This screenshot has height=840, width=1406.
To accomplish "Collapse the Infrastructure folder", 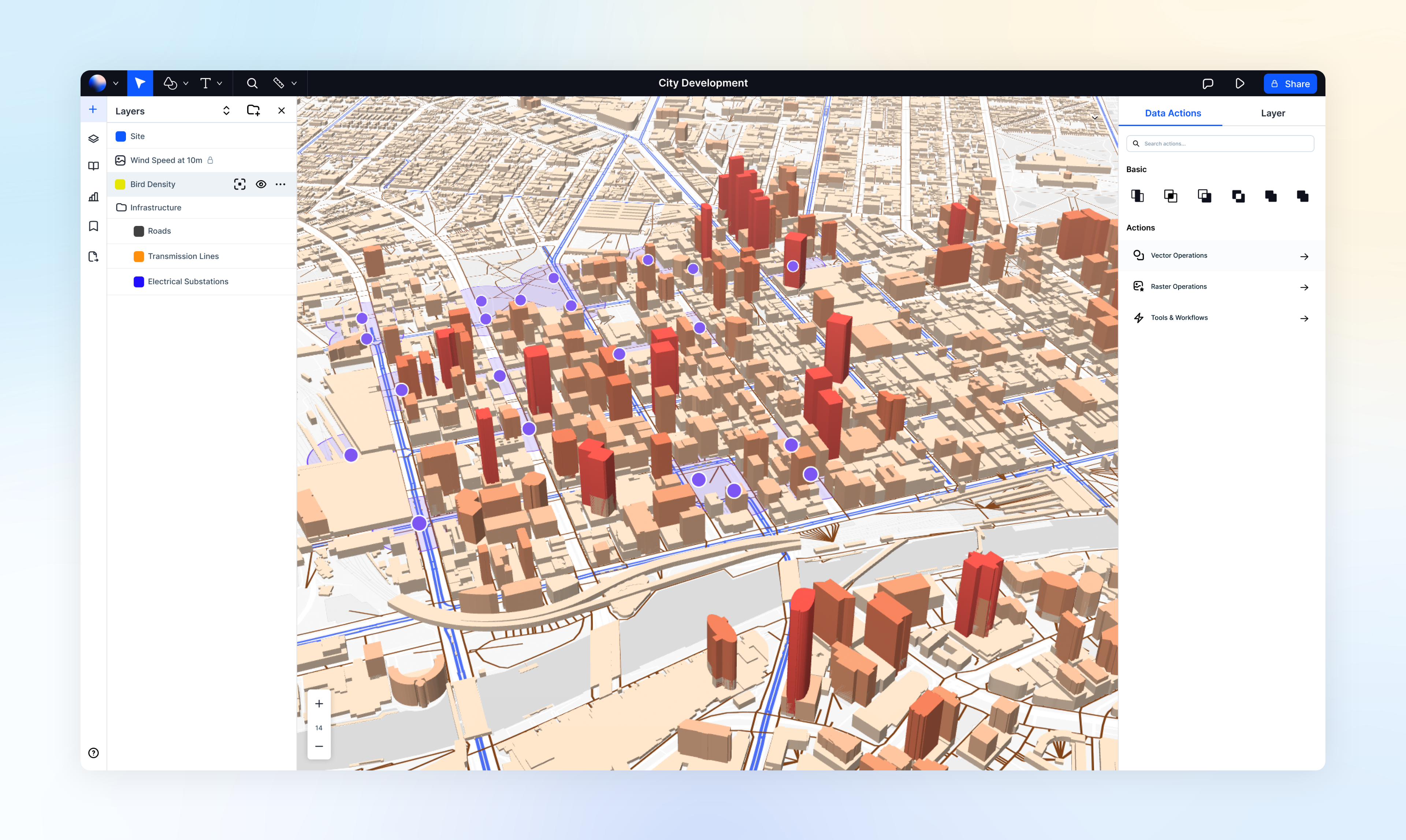I will [121, 208].
